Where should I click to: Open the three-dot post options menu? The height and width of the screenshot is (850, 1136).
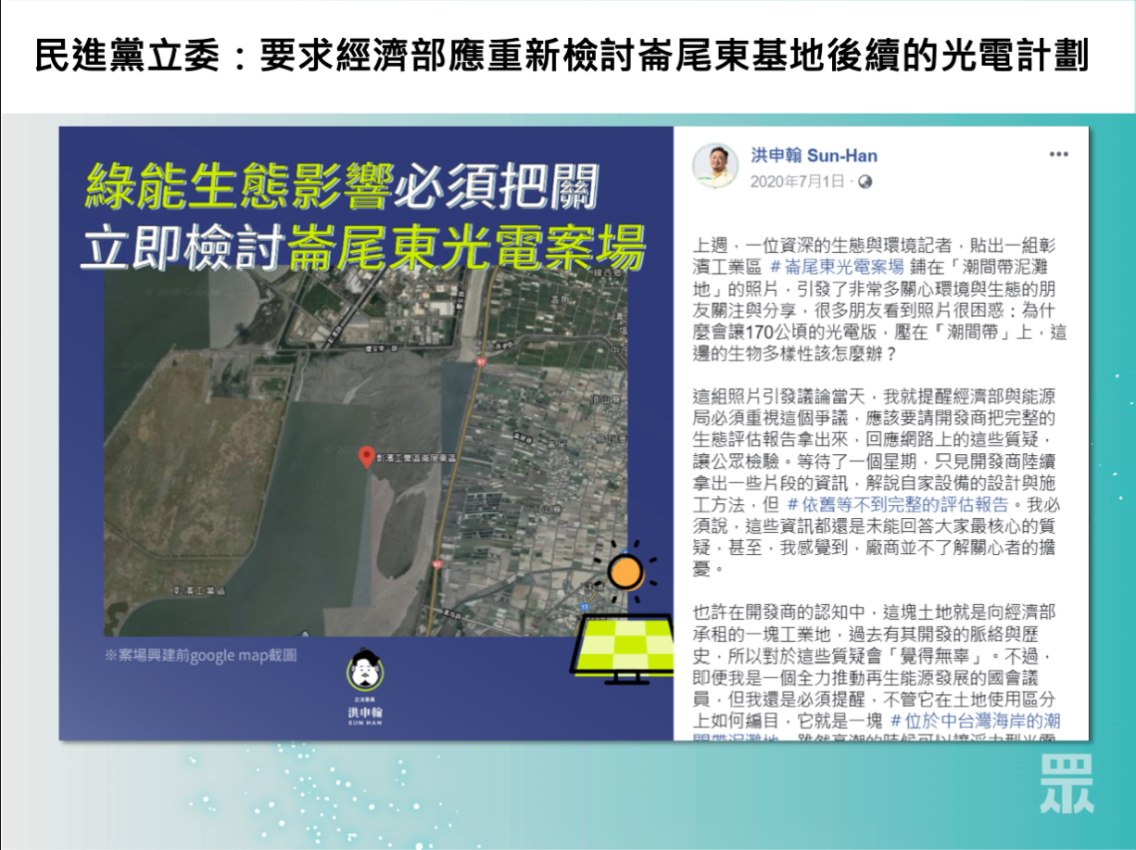tap(1058, 155)
